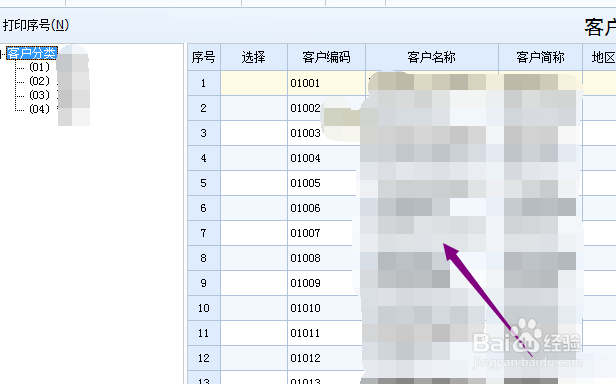This screenshot has width=616, height=384.
Task: Click customer code 01011 cell
Action: tap(326, 333)
